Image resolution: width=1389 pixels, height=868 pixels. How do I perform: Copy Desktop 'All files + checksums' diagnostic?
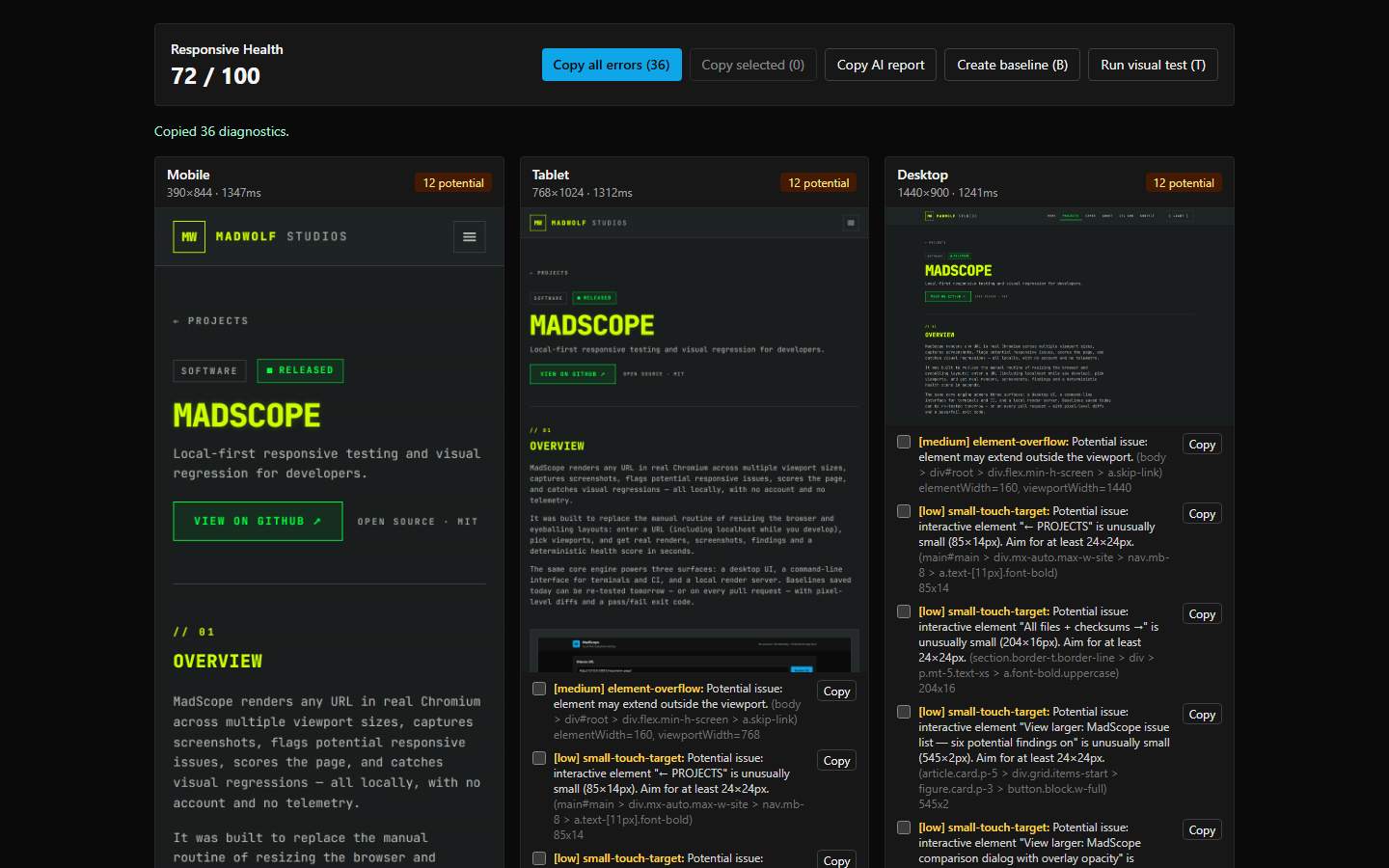pos(1202,614)
